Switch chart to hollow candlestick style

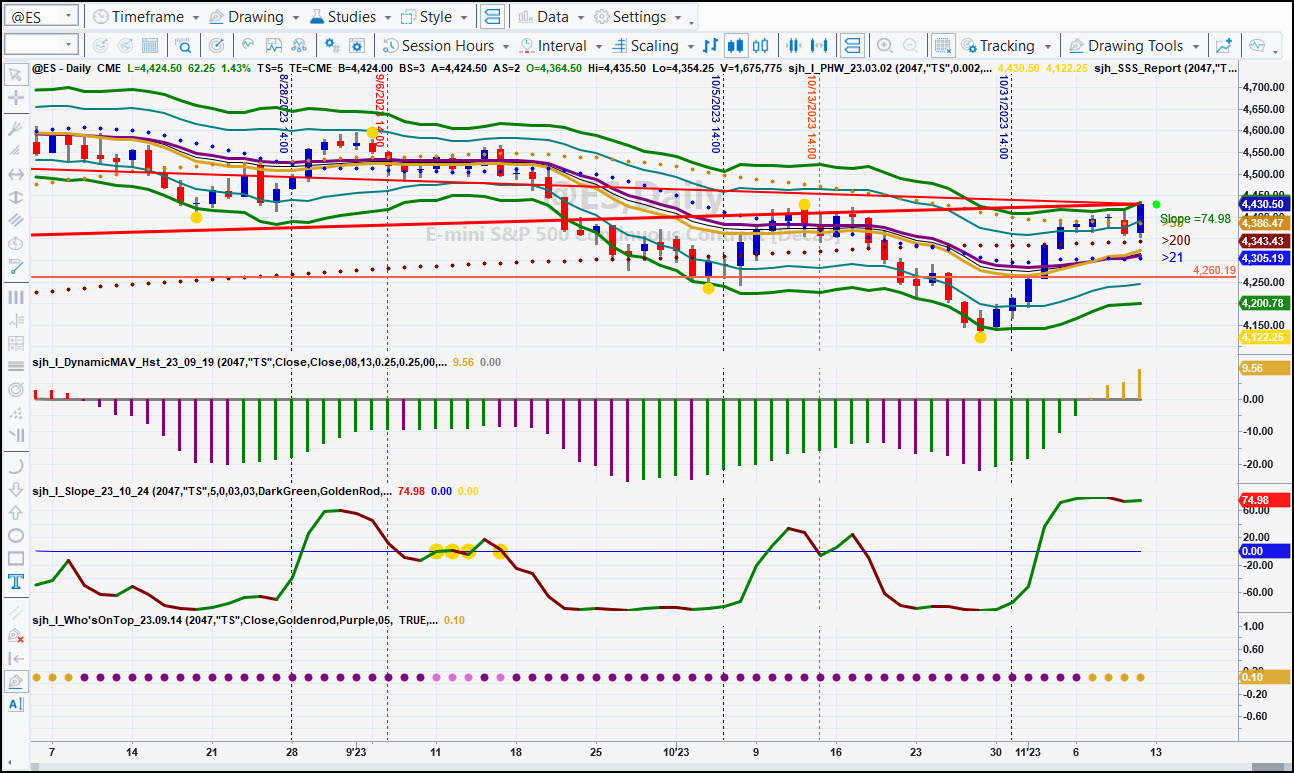761,45
